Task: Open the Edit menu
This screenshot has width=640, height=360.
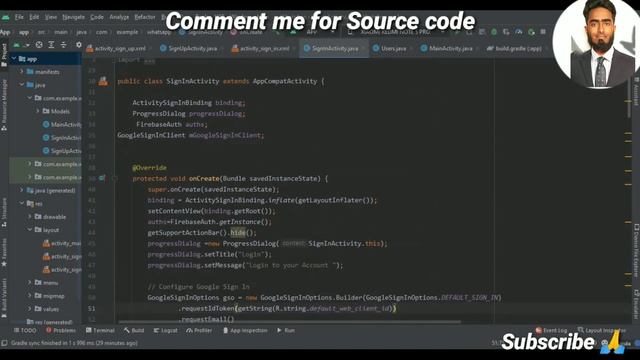Action: pos(34,17)
